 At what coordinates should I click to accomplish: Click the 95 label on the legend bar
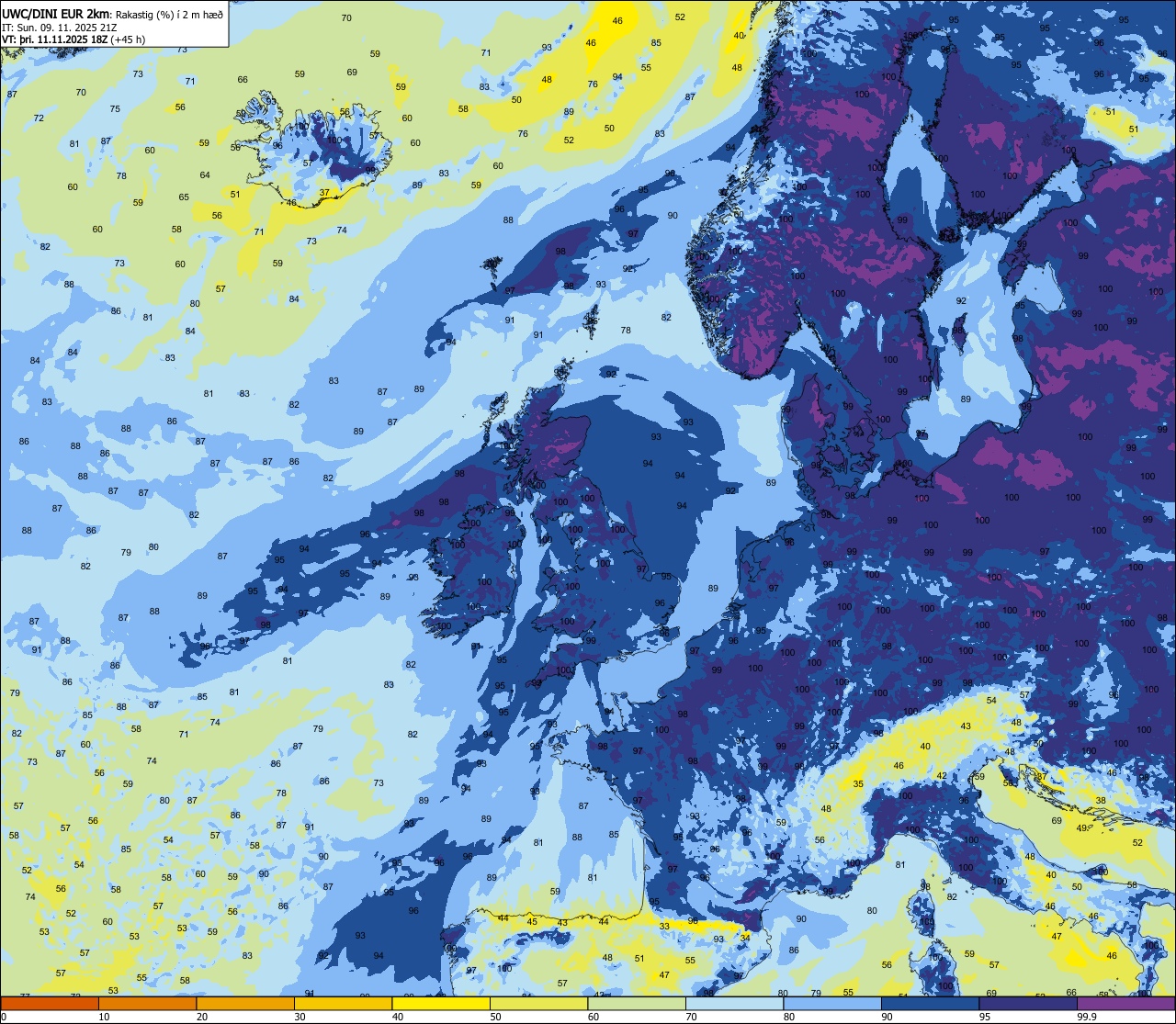(986, 1017)
